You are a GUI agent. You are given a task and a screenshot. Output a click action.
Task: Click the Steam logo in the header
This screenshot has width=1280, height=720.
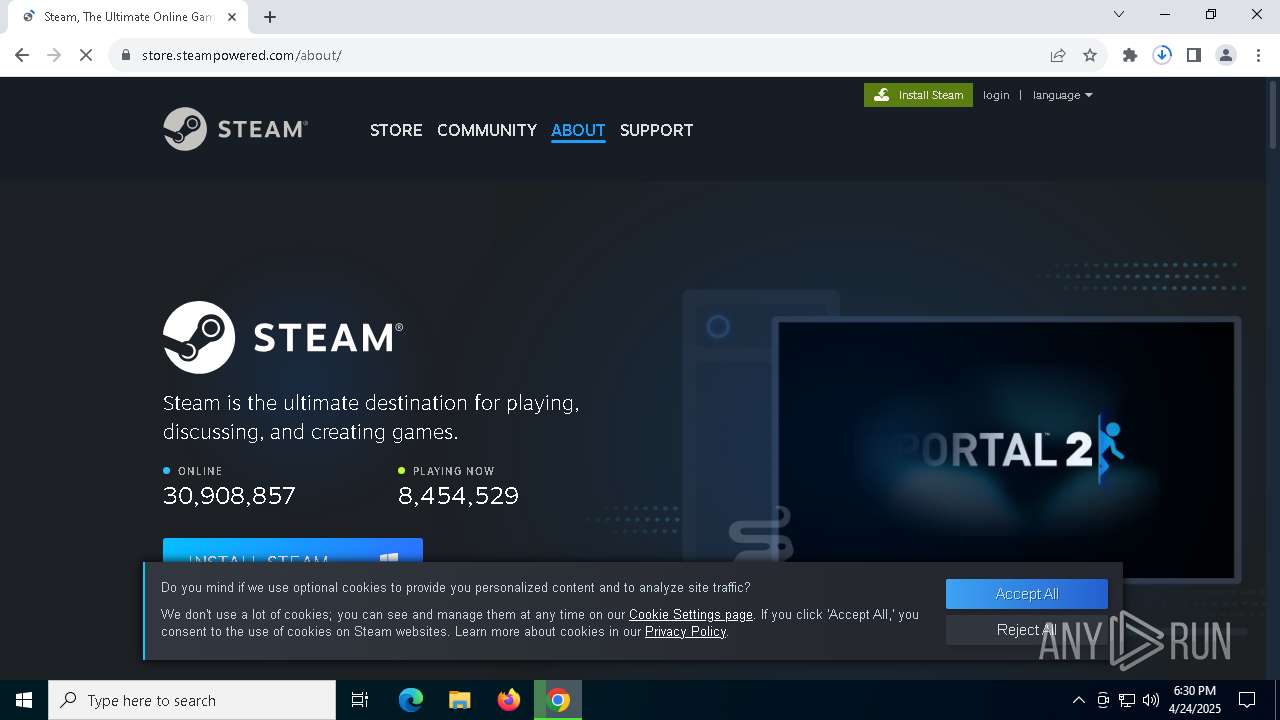235,129
